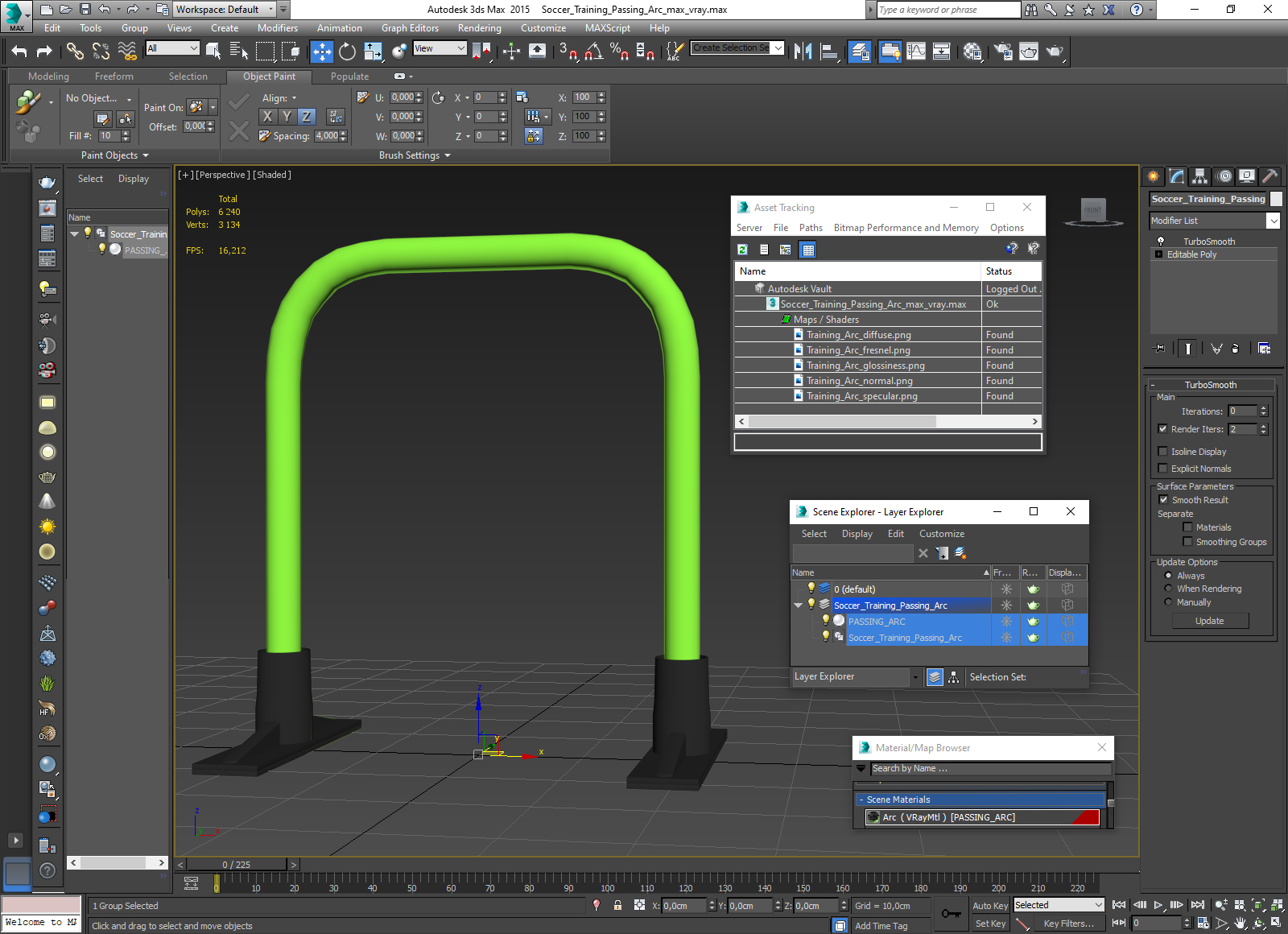Activate the Select and Move tool
The width and height of the screenshot is (1288, 934).
[322, 52]
